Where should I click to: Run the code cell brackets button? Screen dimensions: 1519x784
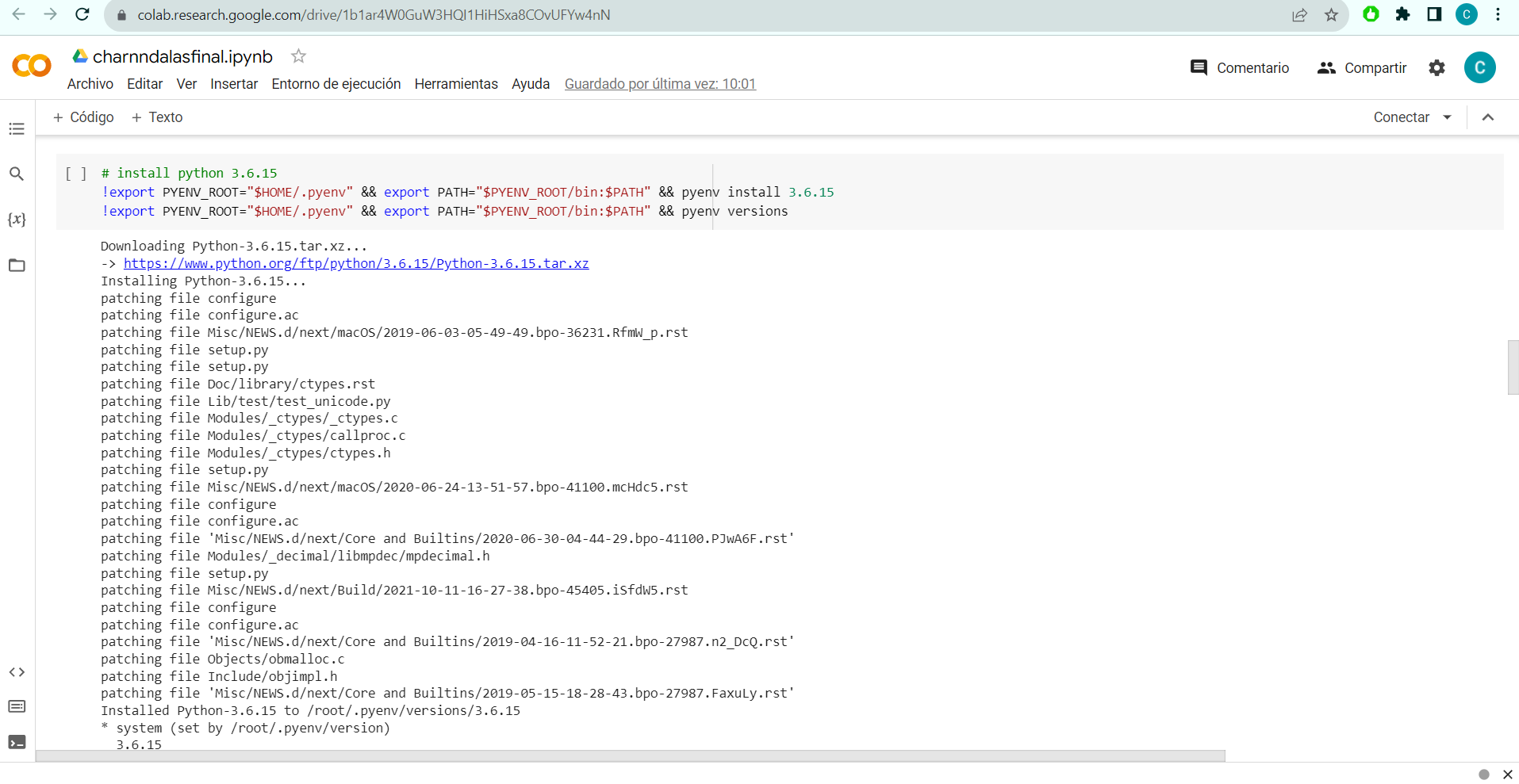point(76,174)
